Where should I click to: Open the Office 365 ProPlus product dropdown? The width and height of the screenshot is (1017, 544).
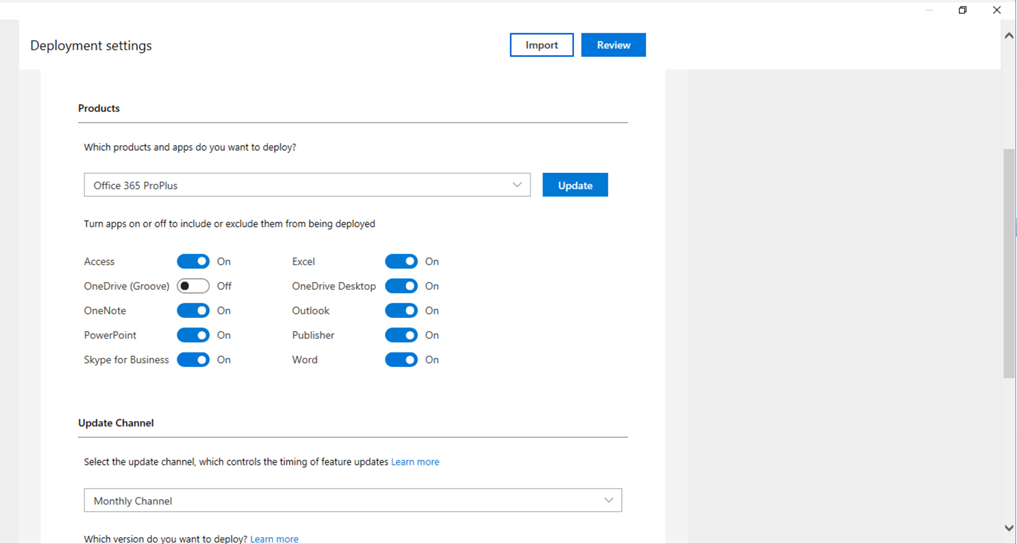coord(307,185)
